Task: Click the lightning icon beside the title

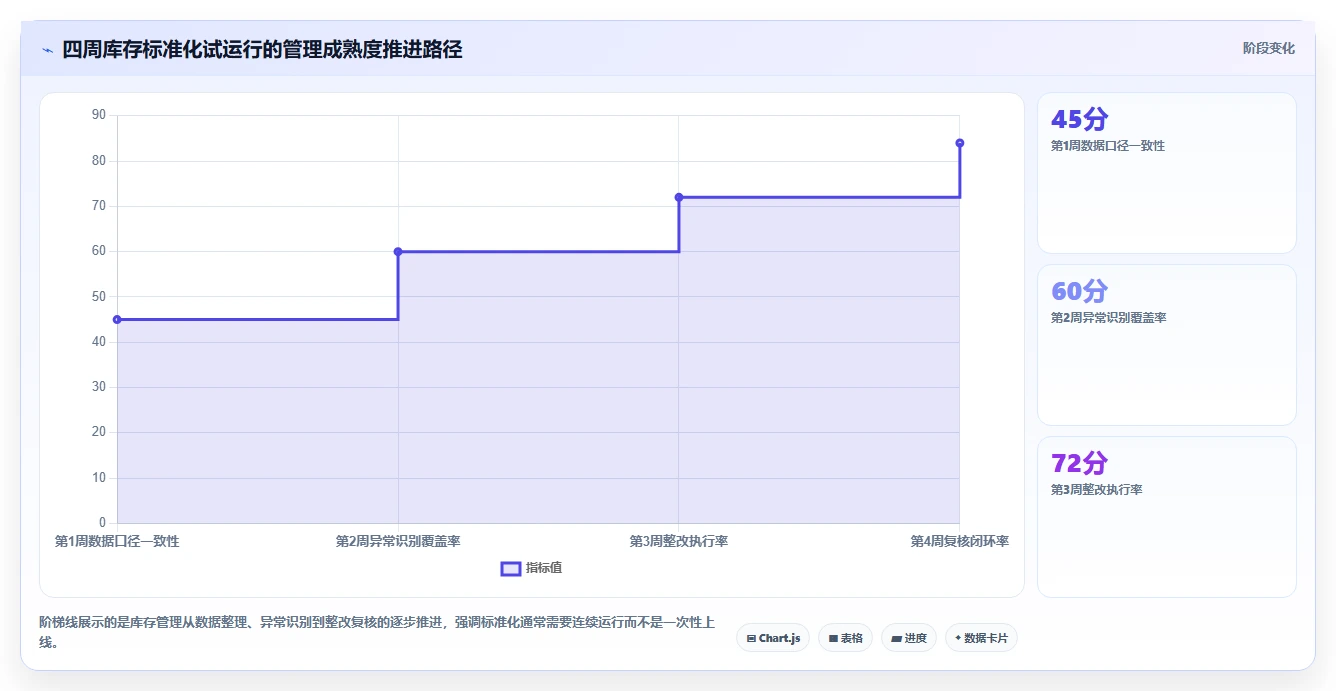Action: tap(47, 50)
